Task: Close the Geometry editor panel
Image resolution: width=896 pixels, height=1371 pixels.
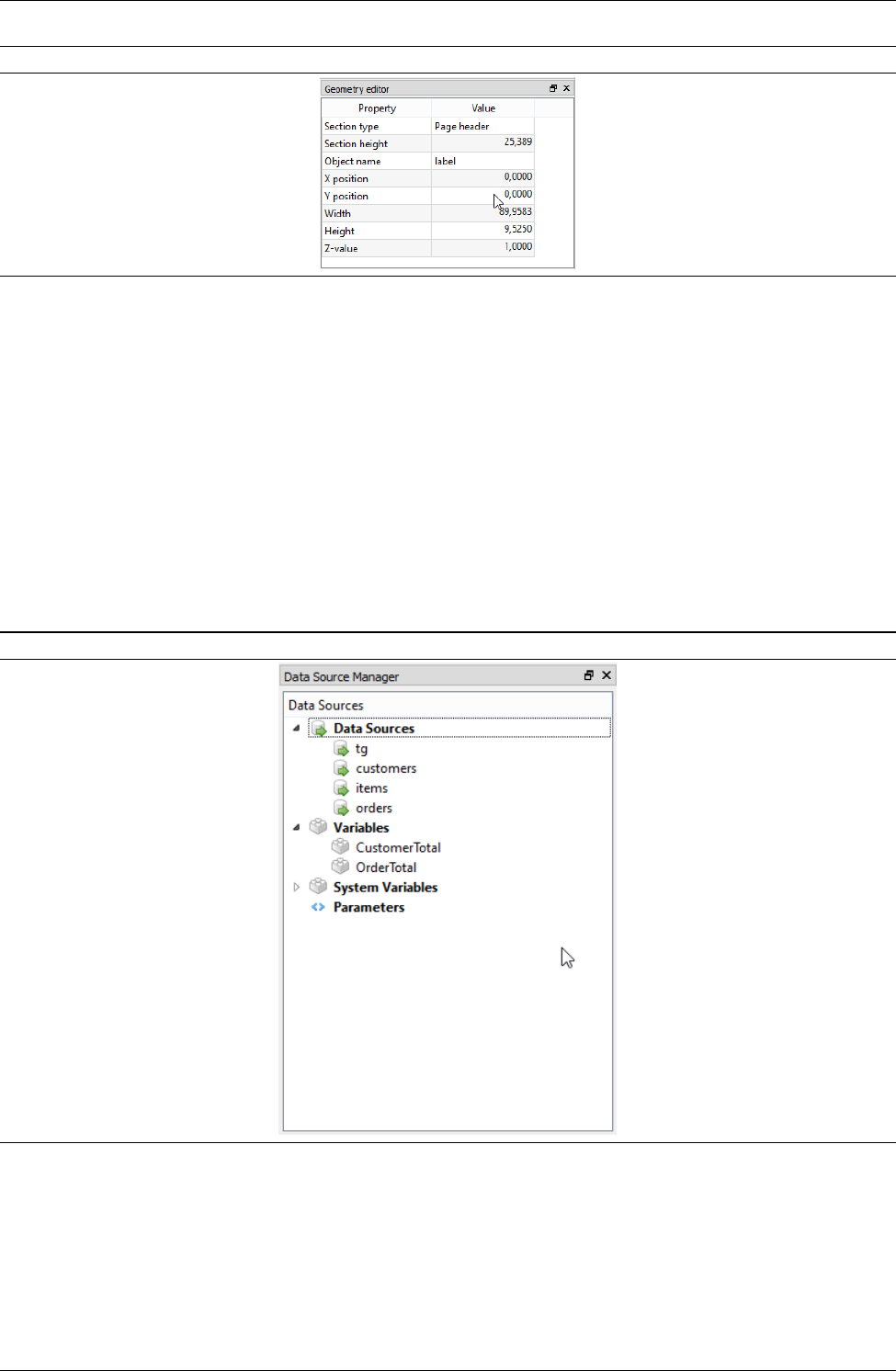Action: tap(566, 88)
